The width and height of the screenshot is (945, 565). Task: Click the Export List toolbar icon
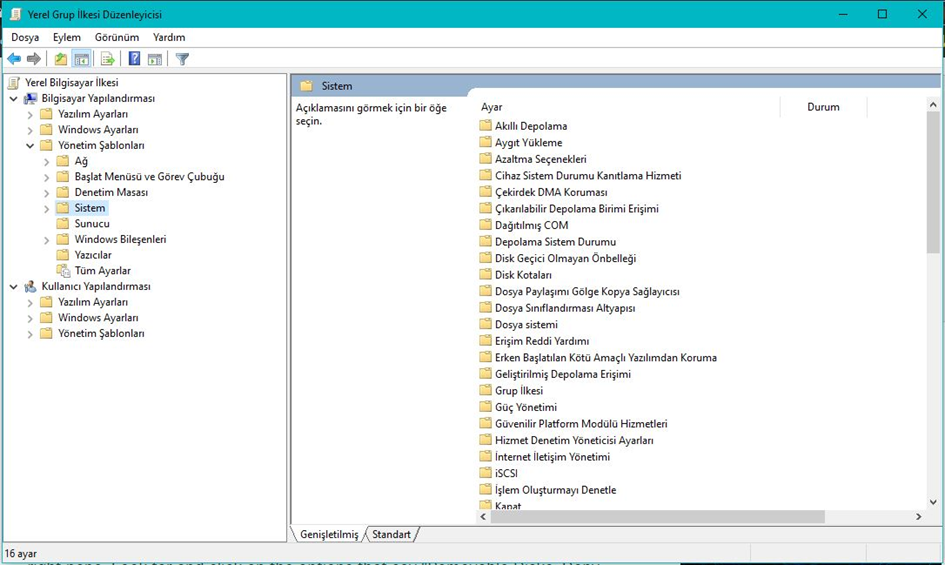pos(107,58)
